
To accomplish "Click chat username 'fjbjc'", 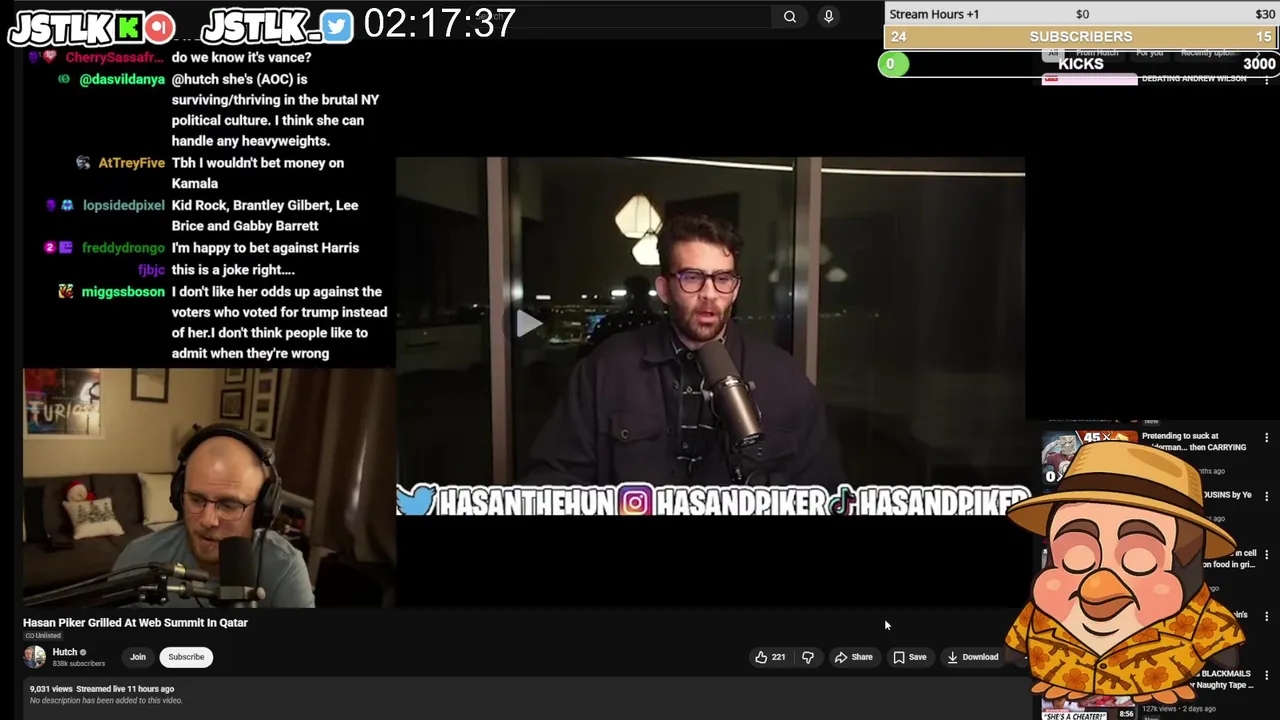I will tap(151, 270).
